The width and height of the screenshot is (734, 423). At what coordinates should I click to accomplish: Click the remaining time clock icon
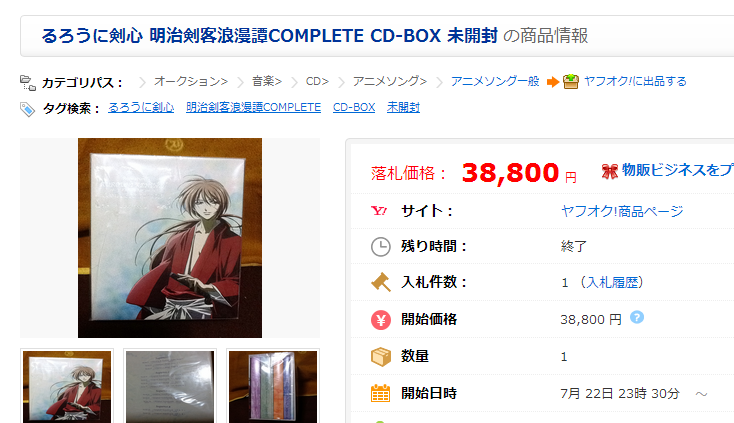click(381, 247)
